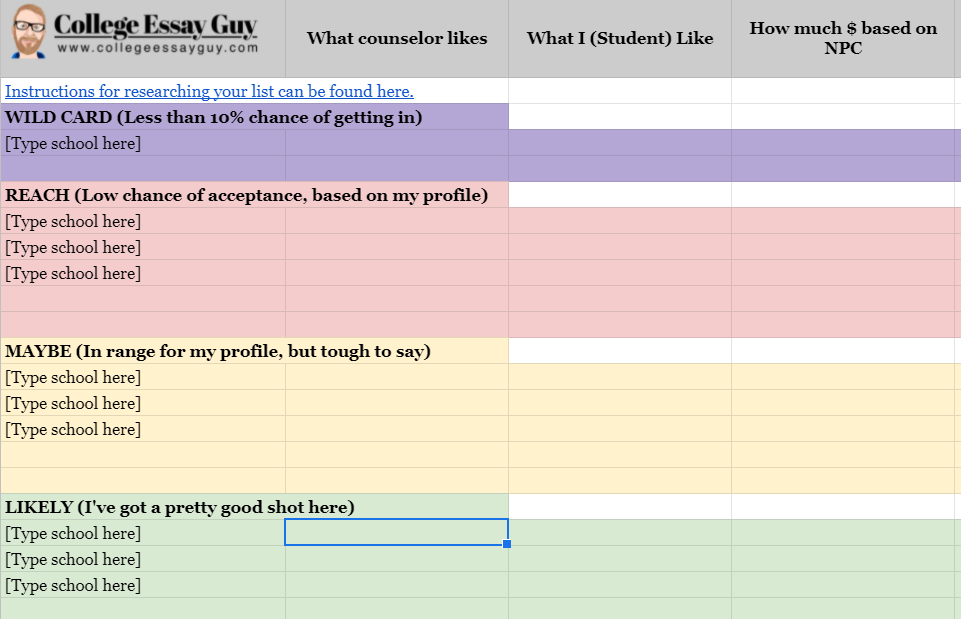Select the WILD CARD section heading cell
This screenshot has height=619, width=961.
(x=214, y=117)
